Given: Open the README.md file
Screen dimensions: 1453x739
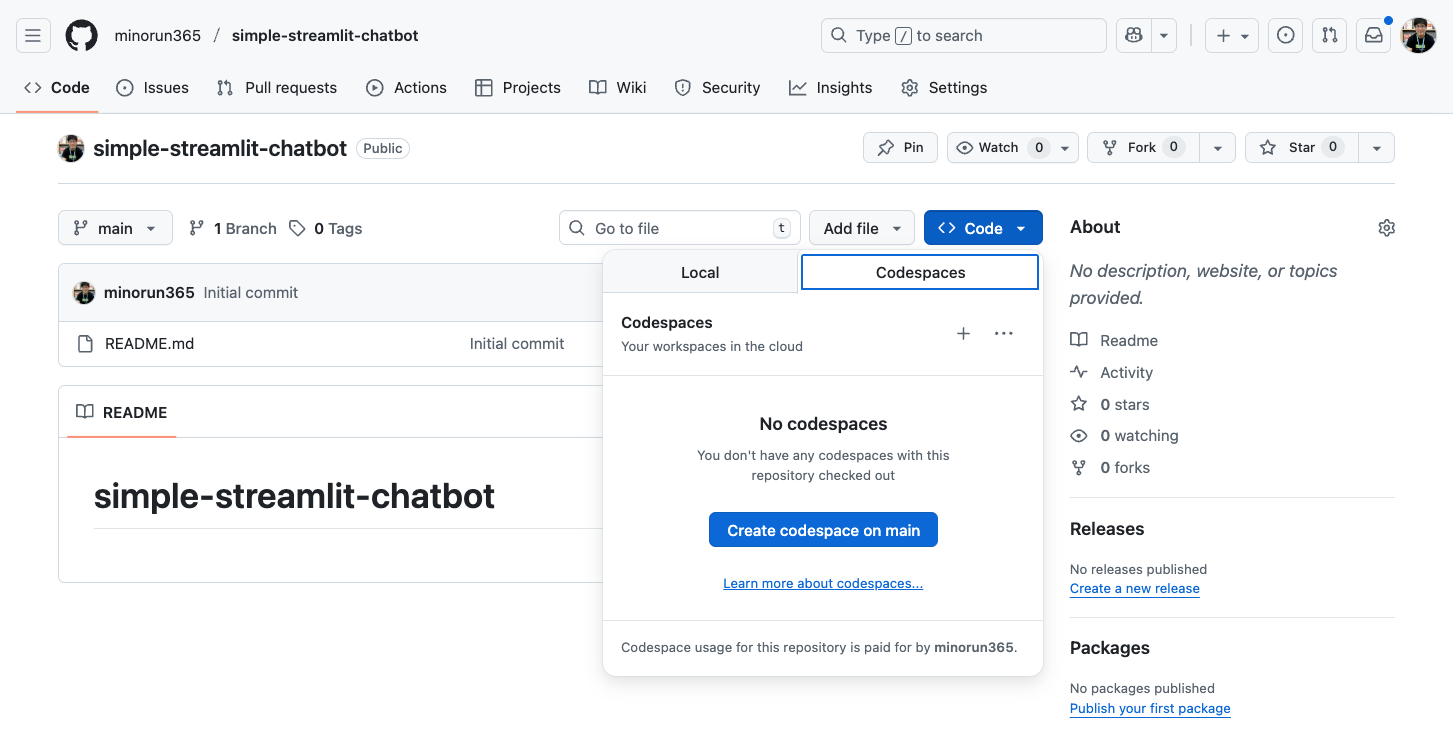Looking at the screenshot, I should 150,344.
